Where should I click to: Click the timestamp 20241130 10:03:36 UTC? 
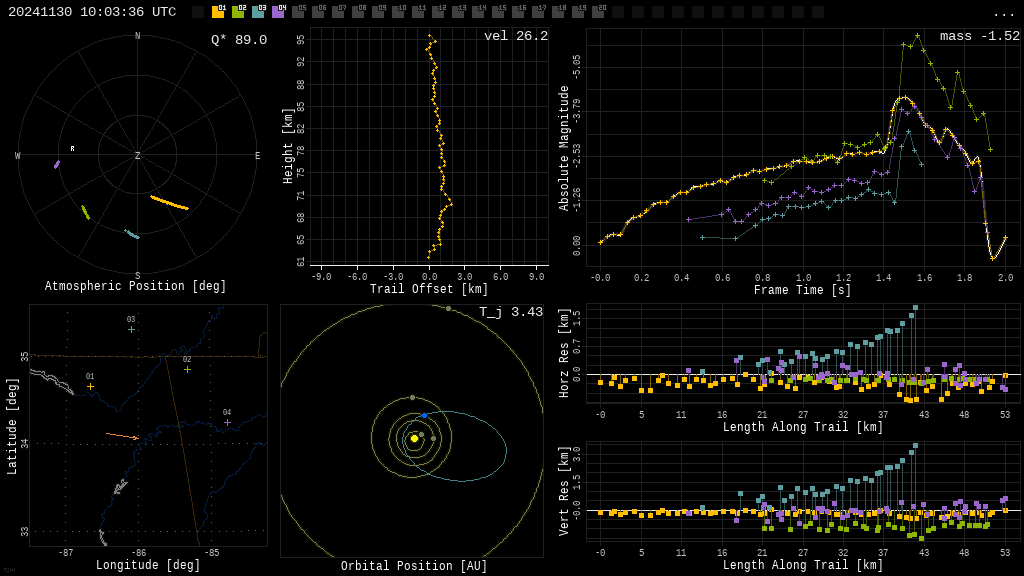(92, 12)
